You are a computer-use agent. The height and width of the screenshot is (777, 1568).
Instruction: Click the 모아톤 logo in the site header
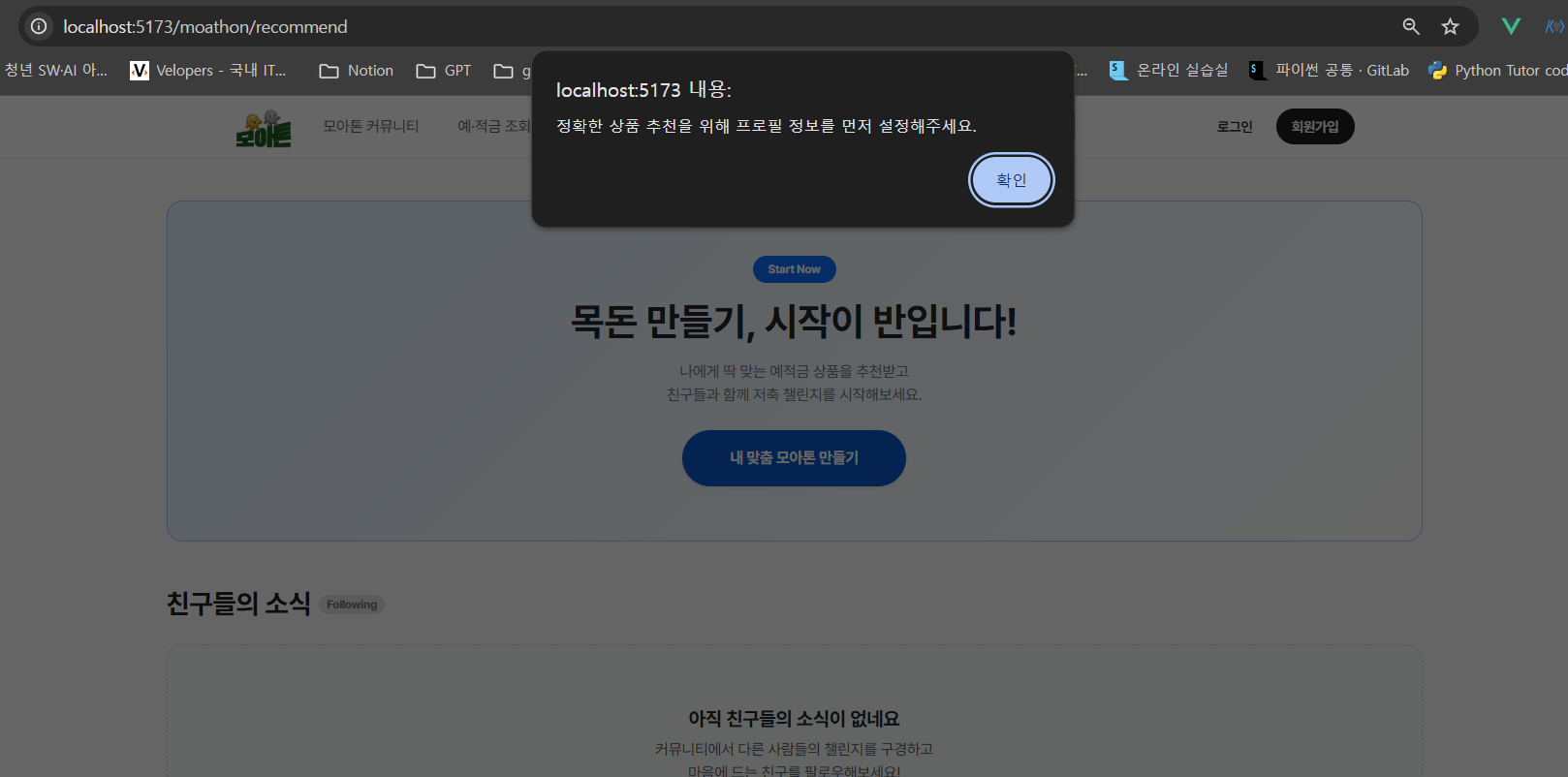(264, 128)
